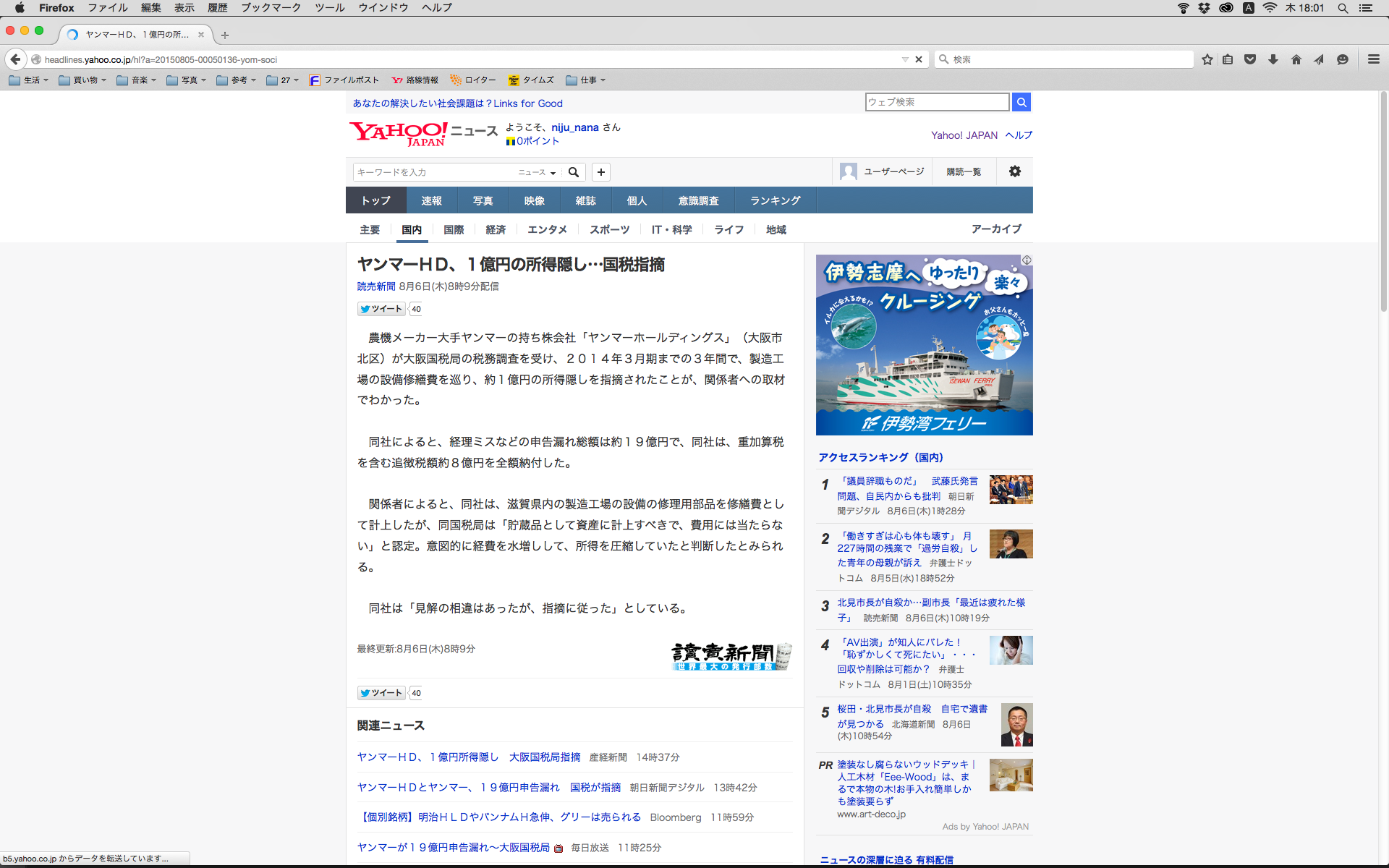This screenshot has width=1389, height=868.
Task: Expand the URL bar history dropdown arrow
Action: tap(904, 59)
